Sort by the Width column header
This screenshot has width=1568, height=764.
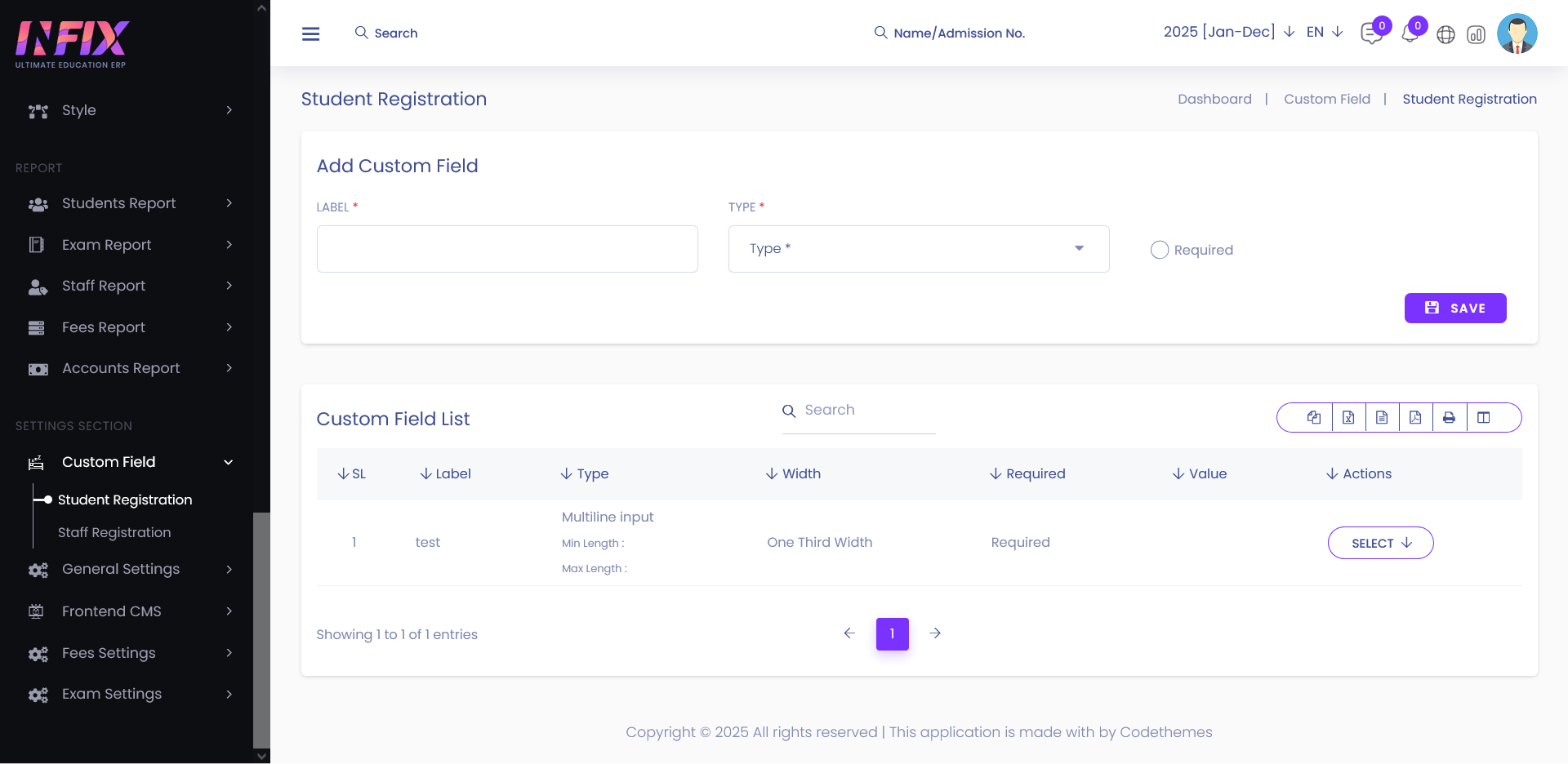(794, 473)
